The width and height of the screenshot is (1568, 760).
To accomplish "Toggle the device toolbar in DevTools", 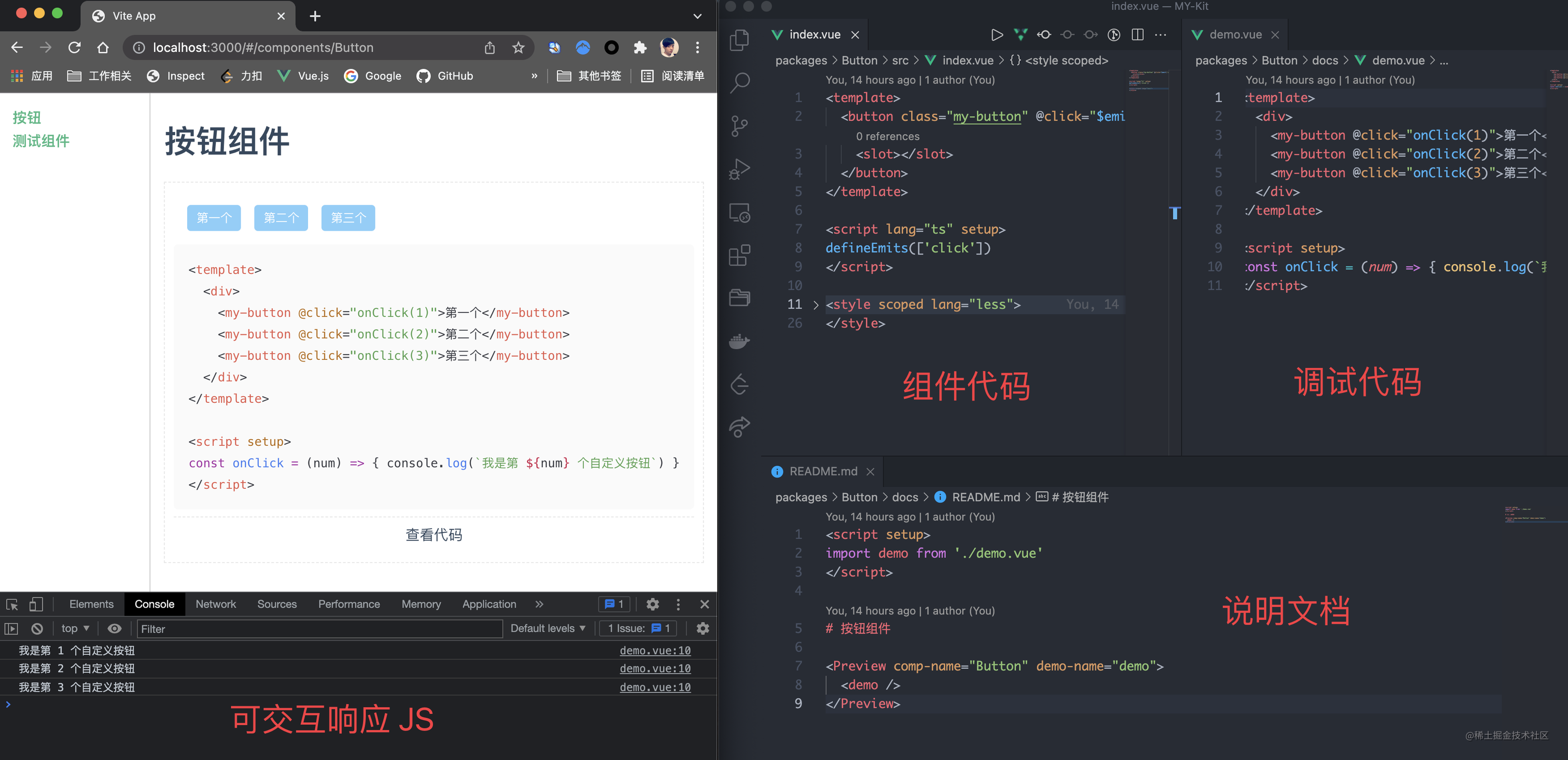I will click(x=36, y=604).
